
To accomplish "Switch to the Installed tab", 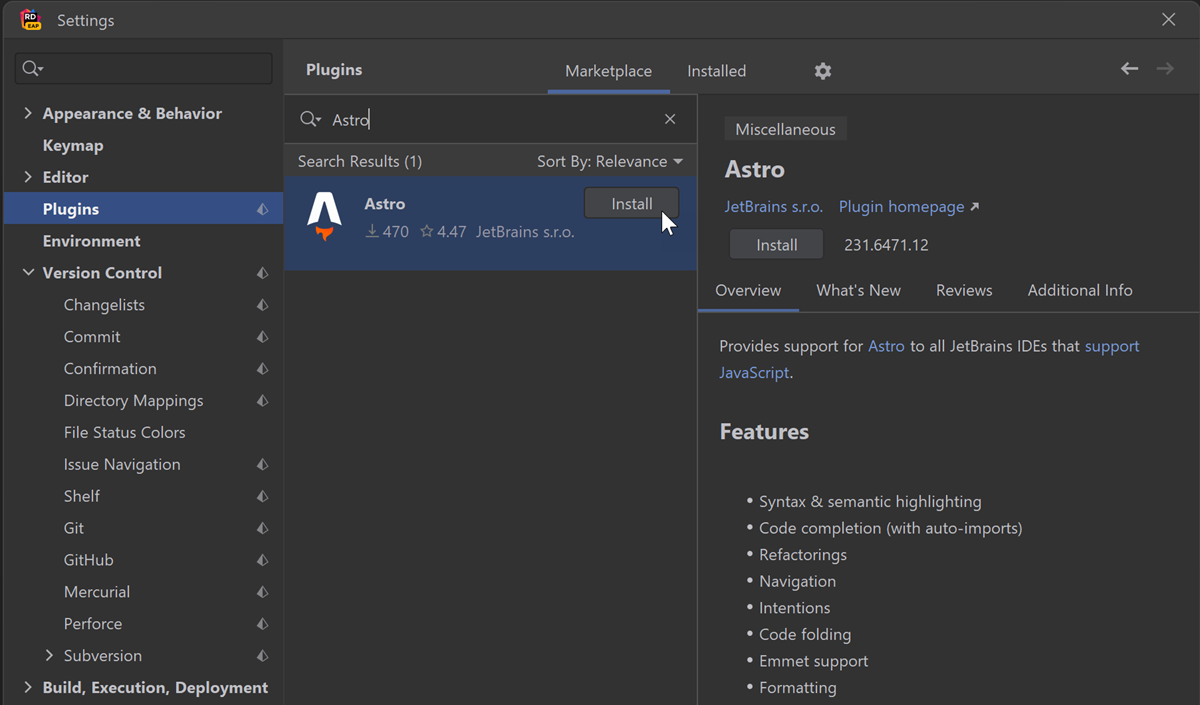I will coord(716,71).
